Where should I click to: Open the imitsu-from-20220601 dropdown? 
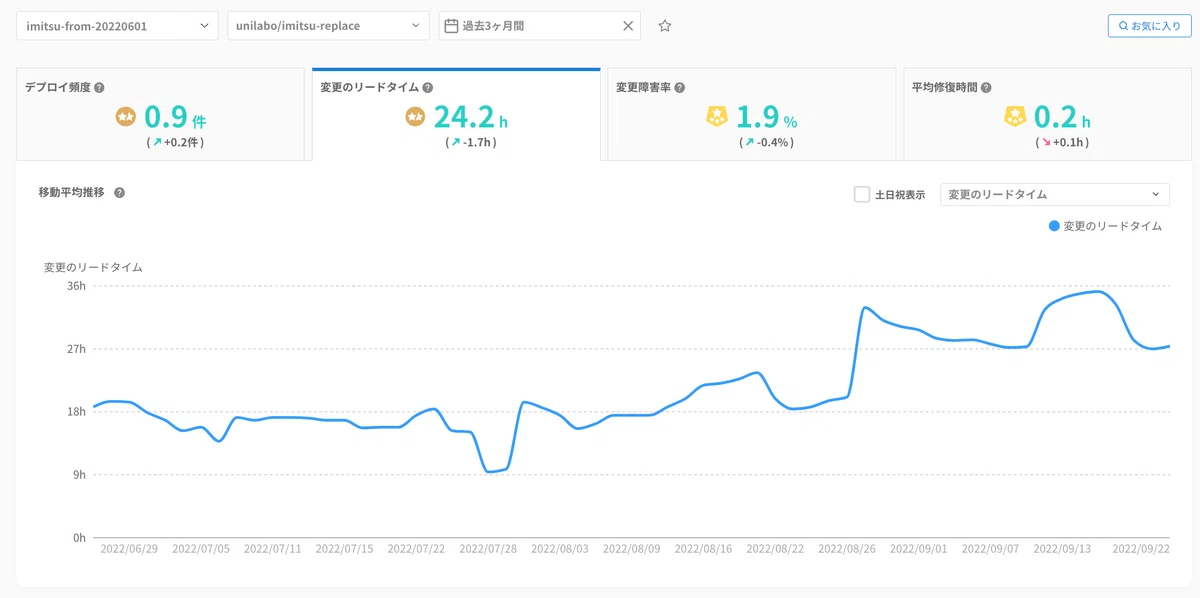click(117, 26)
